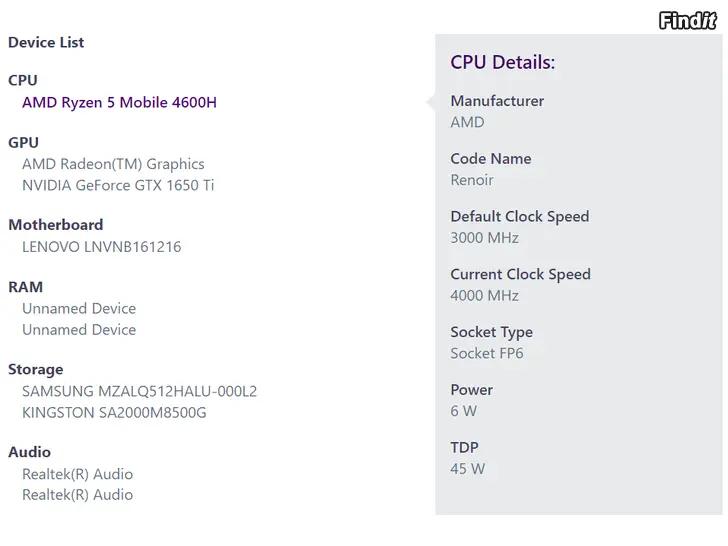Viewport: 728px width, 546px height.
Task: Click the Findit logo watermark
Action: click(688, 20)
